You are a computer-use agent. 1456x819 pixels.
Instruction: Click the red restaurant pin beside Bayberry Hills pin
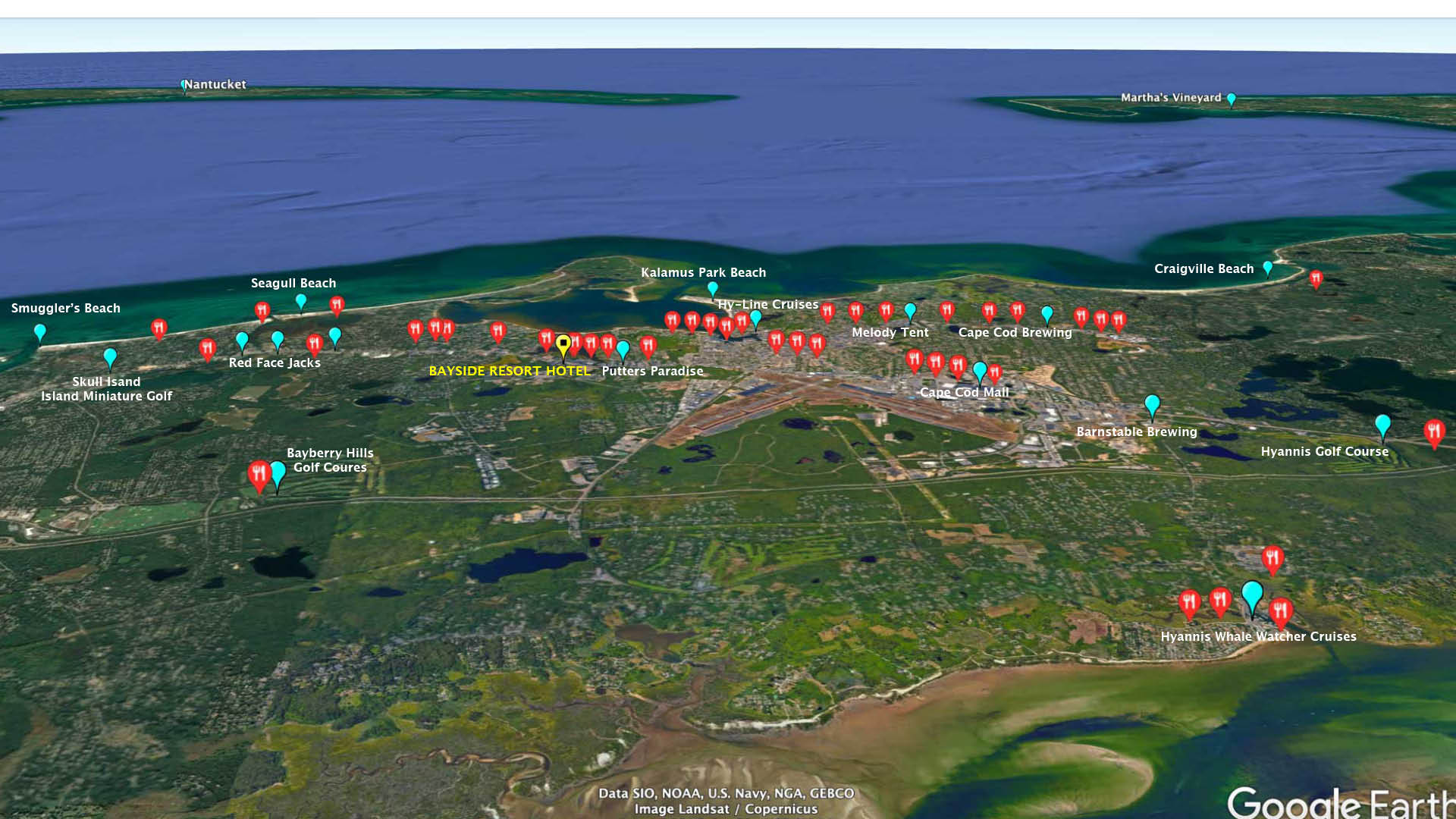click(x=259, y=476)
